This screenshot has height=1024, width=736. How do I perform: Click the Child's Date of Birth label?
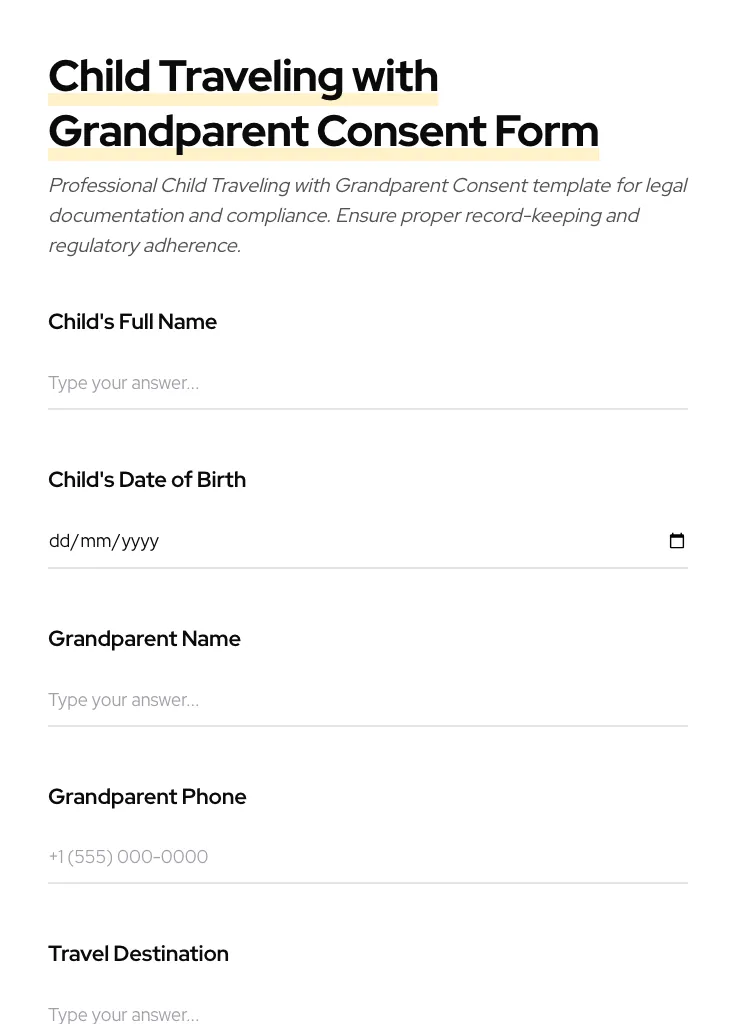[x=147, y=480]
